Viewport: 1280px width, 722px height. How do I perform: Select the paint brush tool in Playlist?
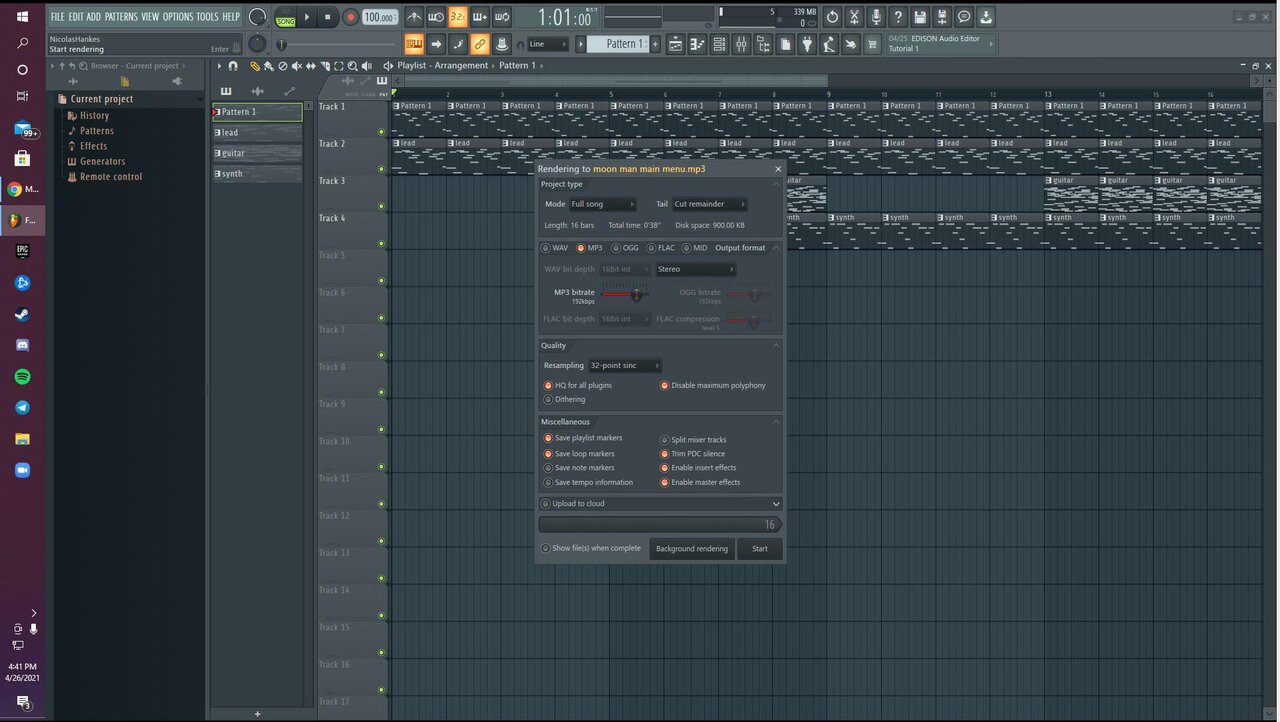(x=268, y=66)
